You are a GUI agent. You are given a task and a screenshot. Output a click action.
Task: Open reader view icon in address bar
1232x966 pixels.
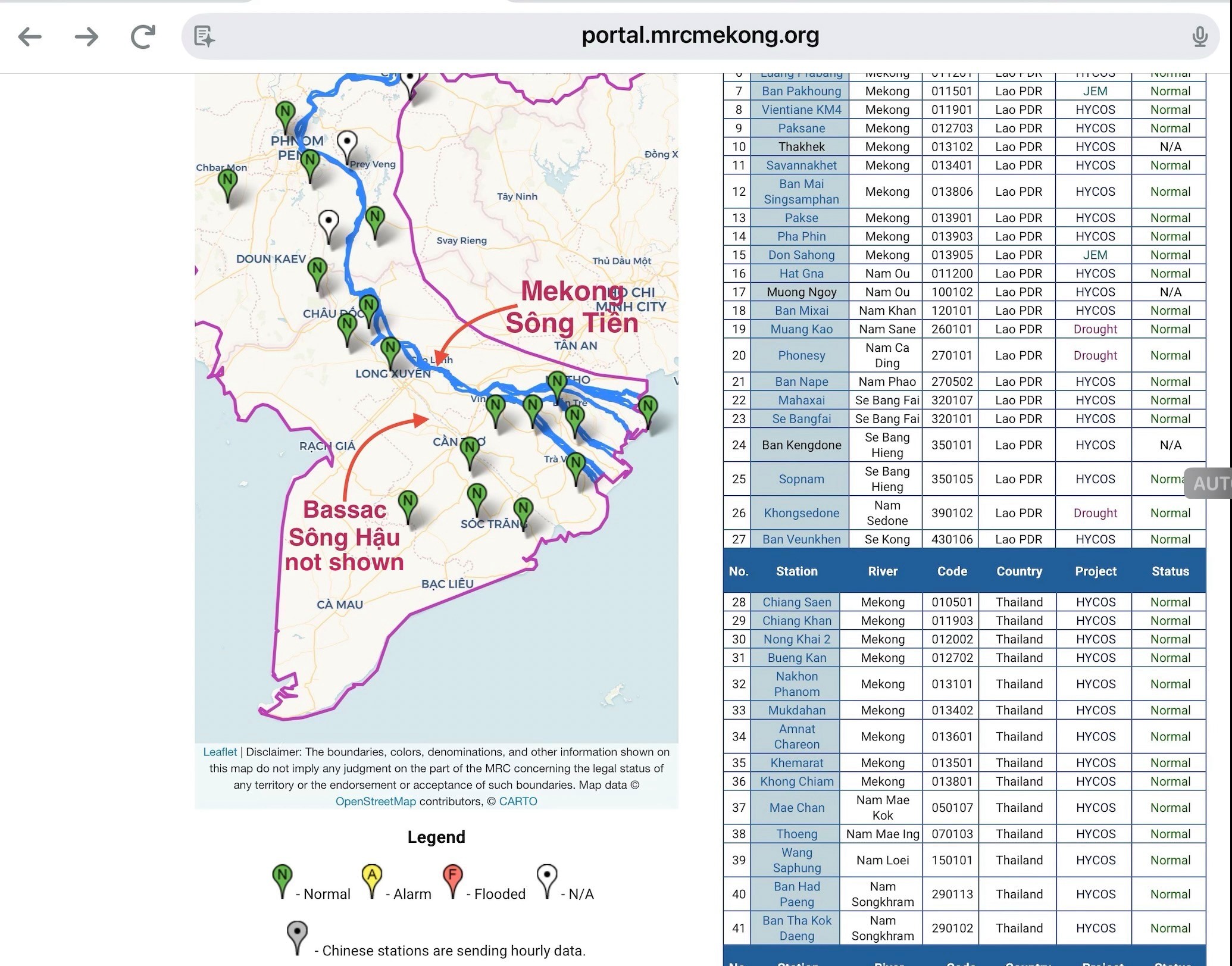click(x=204, y=37)
